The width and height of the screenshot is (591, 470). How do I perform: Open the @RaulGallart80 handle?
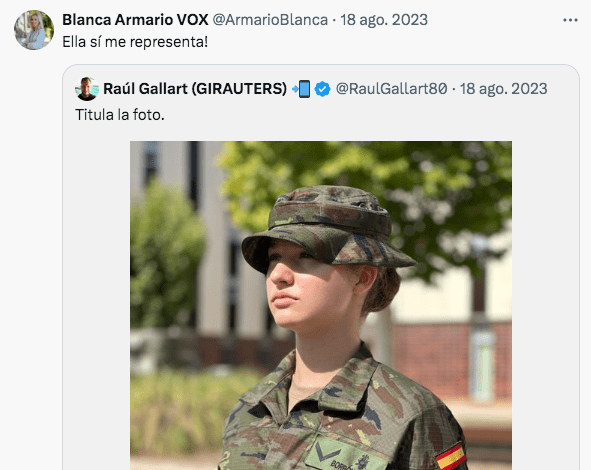point(392,89)
